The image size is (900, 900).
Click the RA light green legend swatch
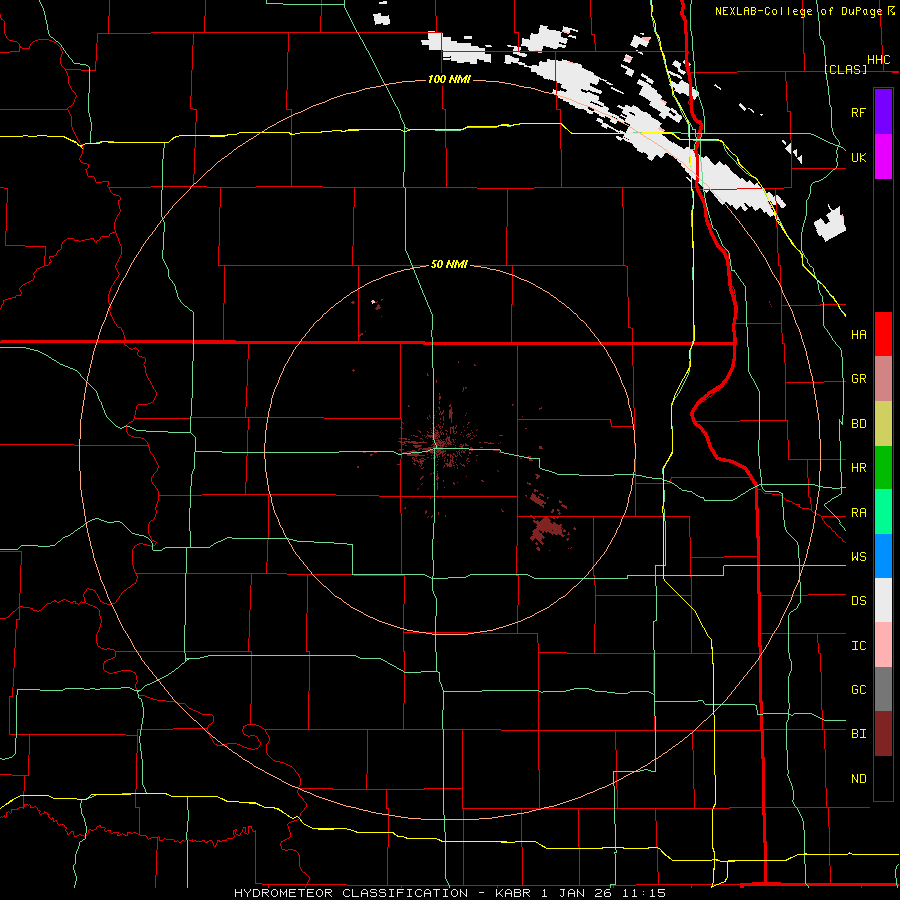883,512
